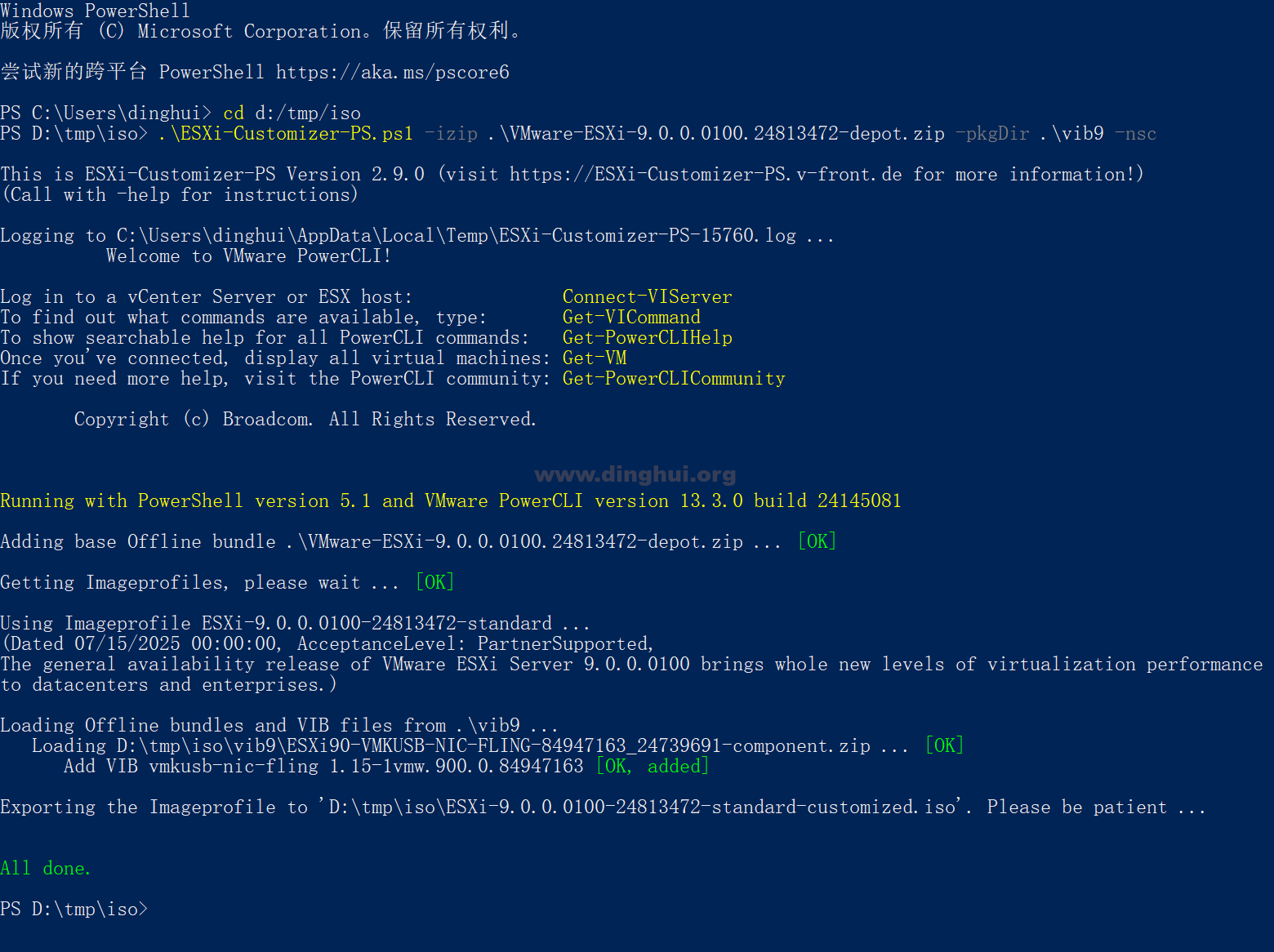Viewport: 1274px width, 952px height.
Task: Click the Get-PowerCLICommunity command text
Action: point(674,378)
